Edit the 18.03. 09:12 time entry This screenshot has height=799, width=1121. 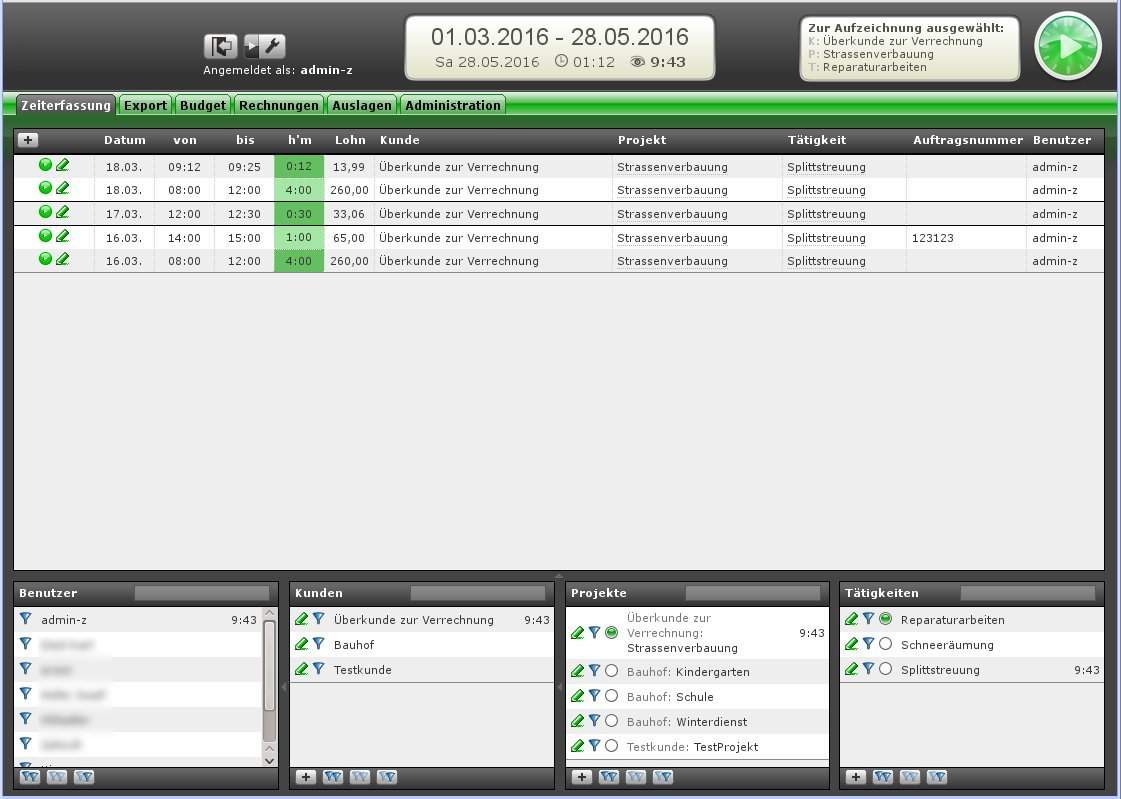(x=63, y=165)
